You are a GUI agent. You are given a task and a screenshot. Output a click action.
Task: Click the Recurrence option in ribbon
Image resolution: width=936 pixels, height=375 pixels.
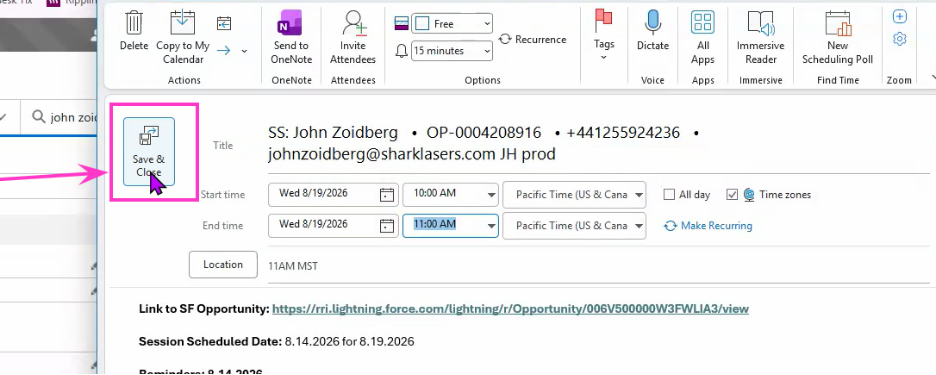[x=532, y=39]
